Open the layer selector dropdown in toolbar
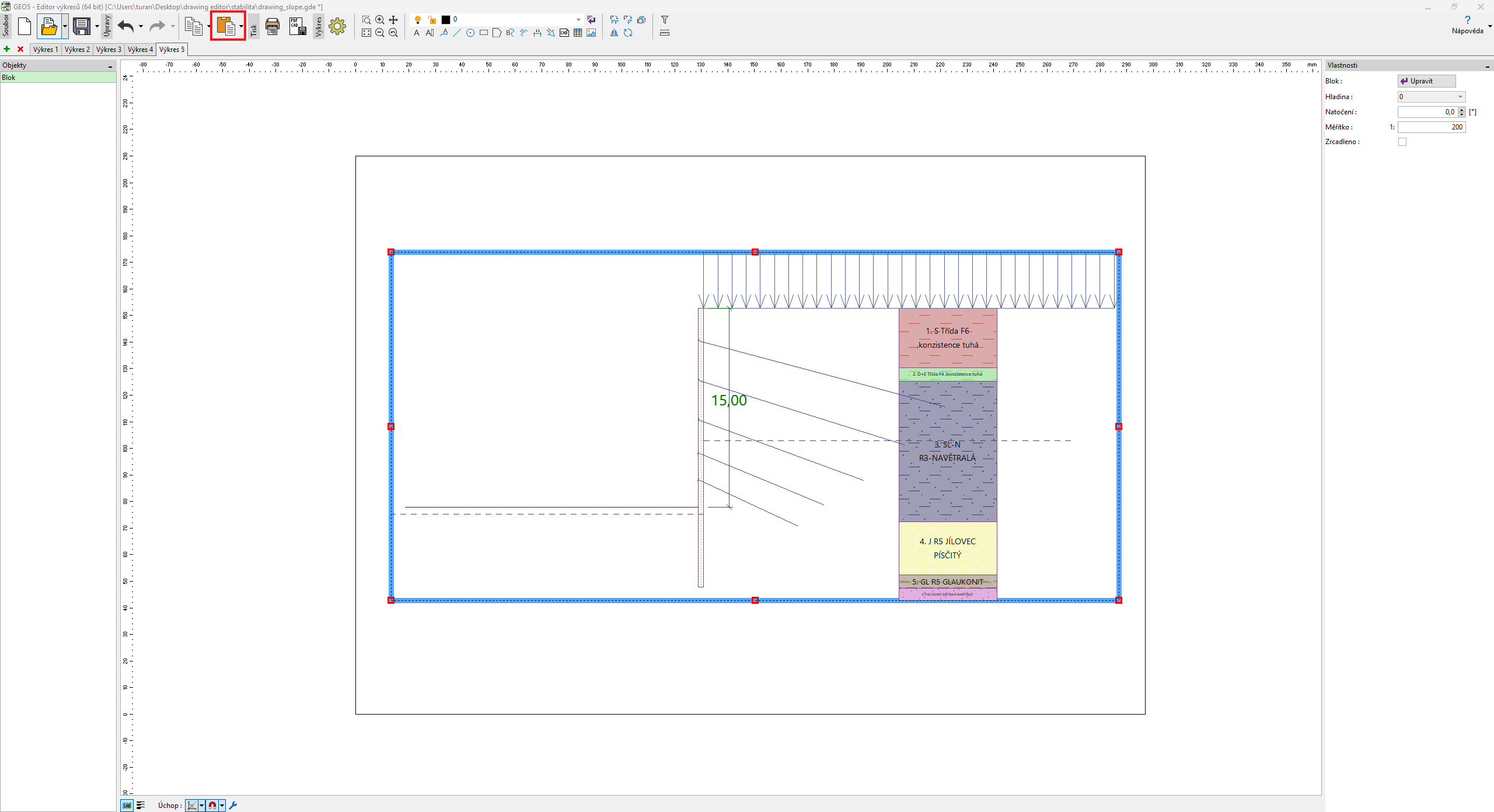1494x812 pixels. [578, 20]
